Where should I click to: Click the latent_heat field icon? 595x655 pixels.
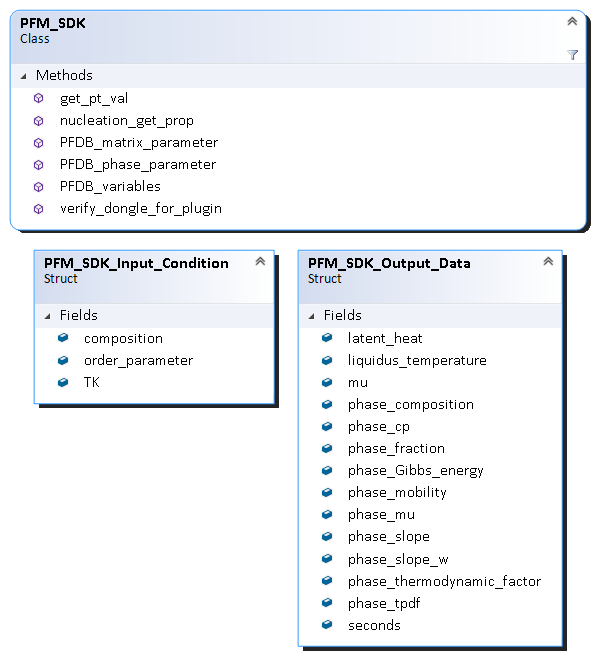327,338
